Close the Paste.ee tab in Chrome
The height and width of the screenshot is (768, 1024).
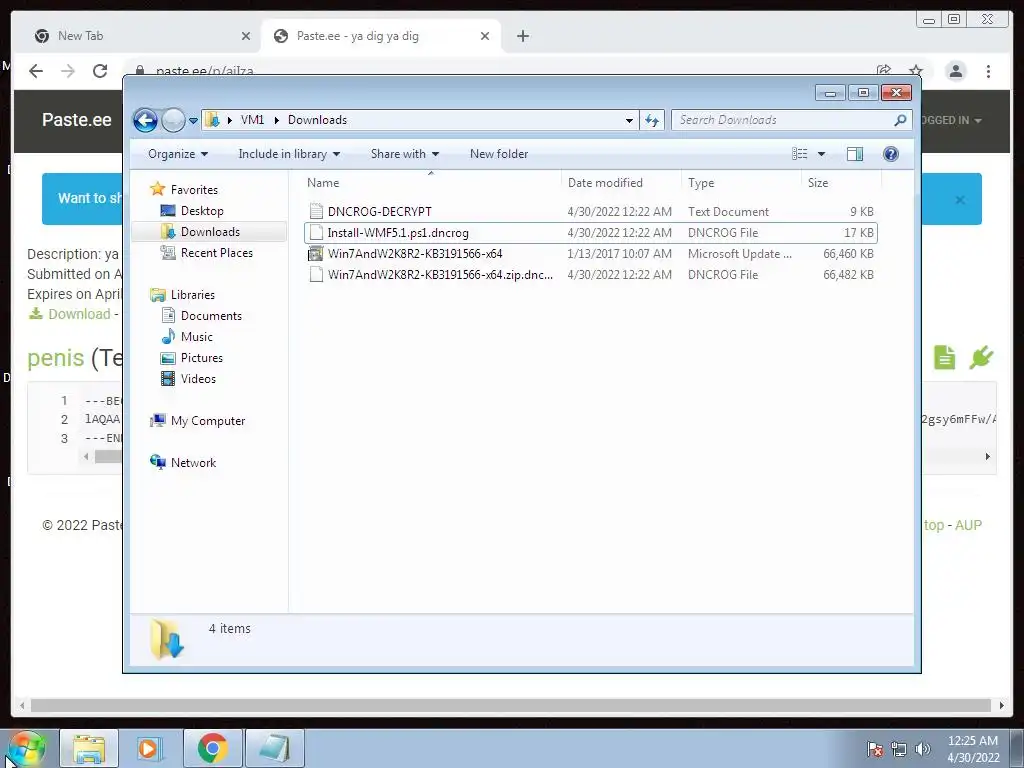click(x=485, y=37)
